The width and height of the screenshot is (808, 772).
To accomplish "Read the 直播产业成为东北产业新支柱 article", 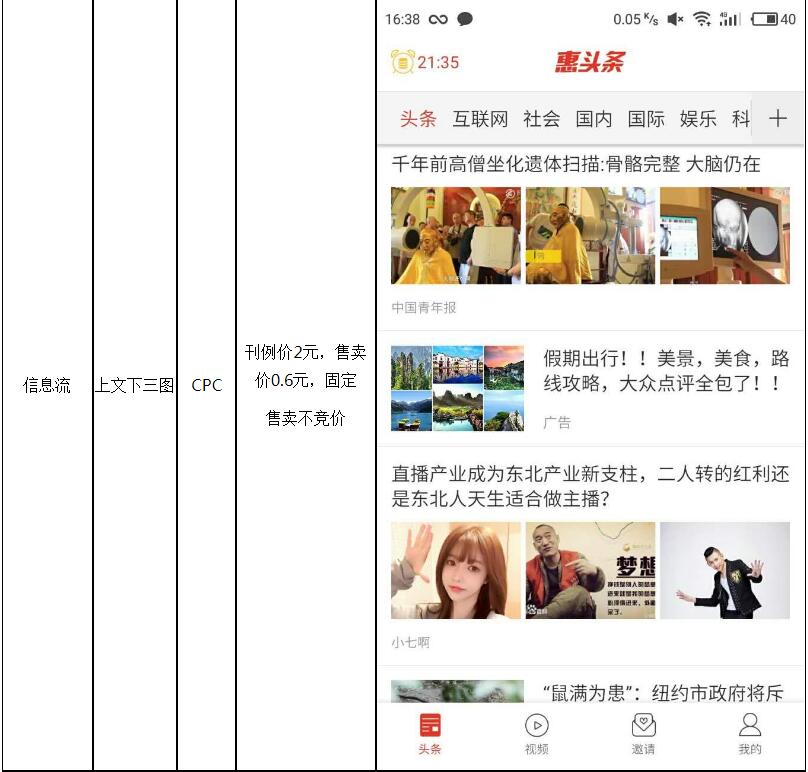I will (590, 485).
